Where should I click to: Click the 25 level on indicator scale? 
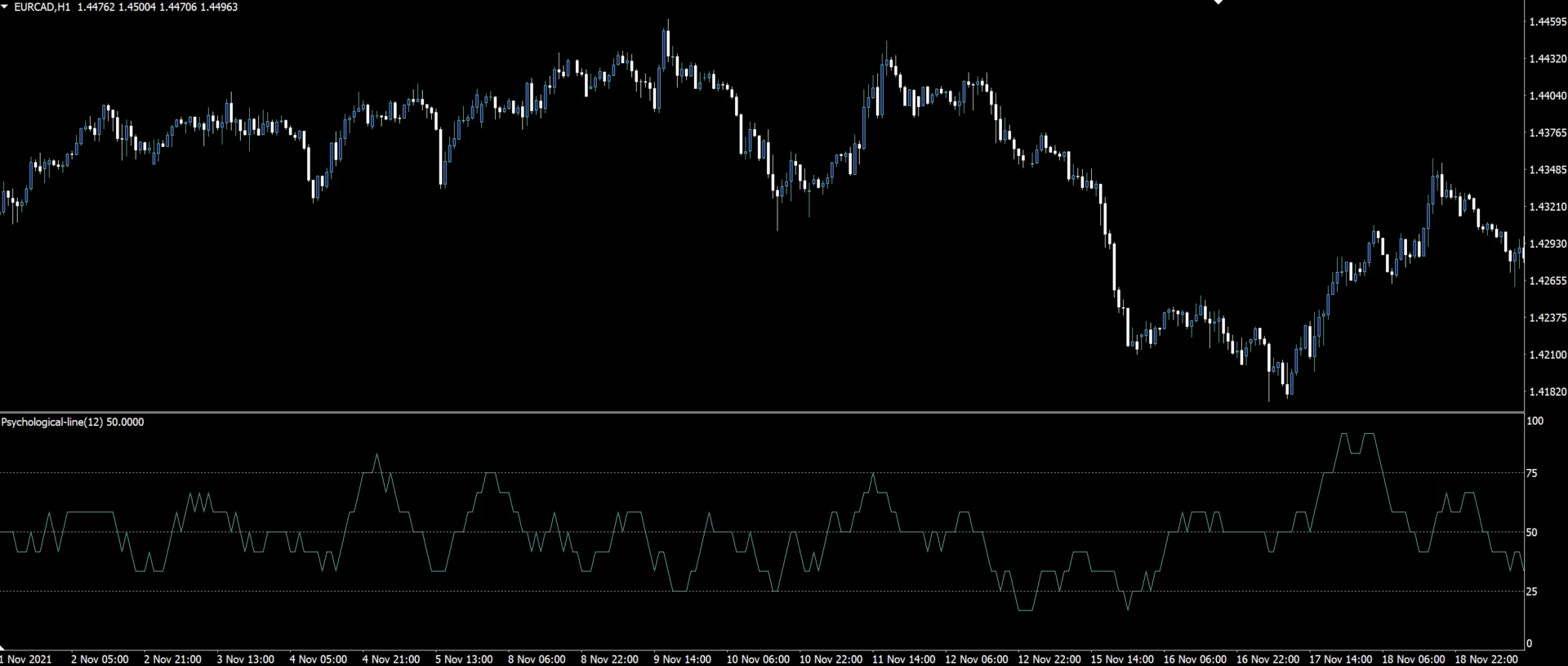(1532, 592)
